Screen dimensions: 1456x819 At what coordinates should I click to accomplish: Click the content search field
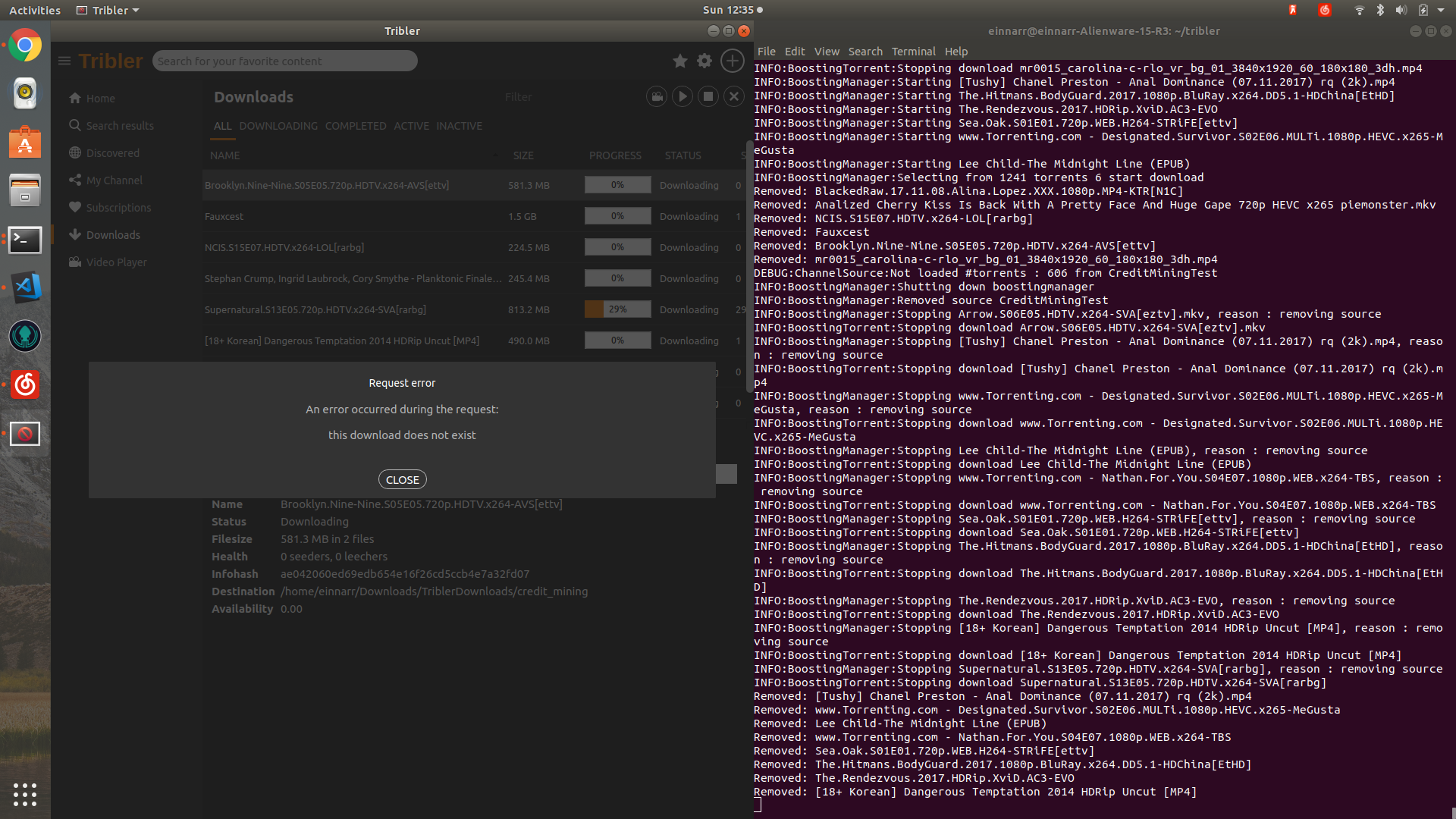coord(284,61)
